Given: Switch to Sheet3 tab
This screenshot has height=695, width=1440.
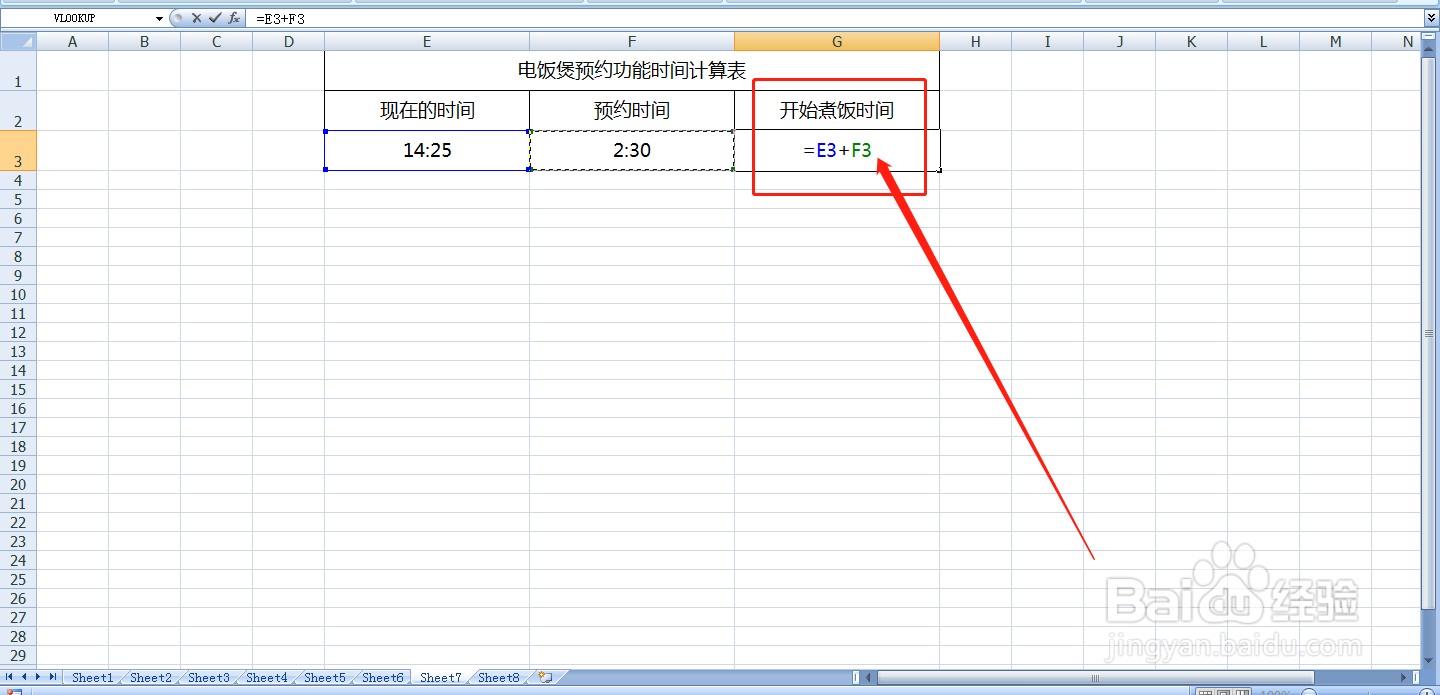Looking at the screenshot, I should (x=208, y=678).
